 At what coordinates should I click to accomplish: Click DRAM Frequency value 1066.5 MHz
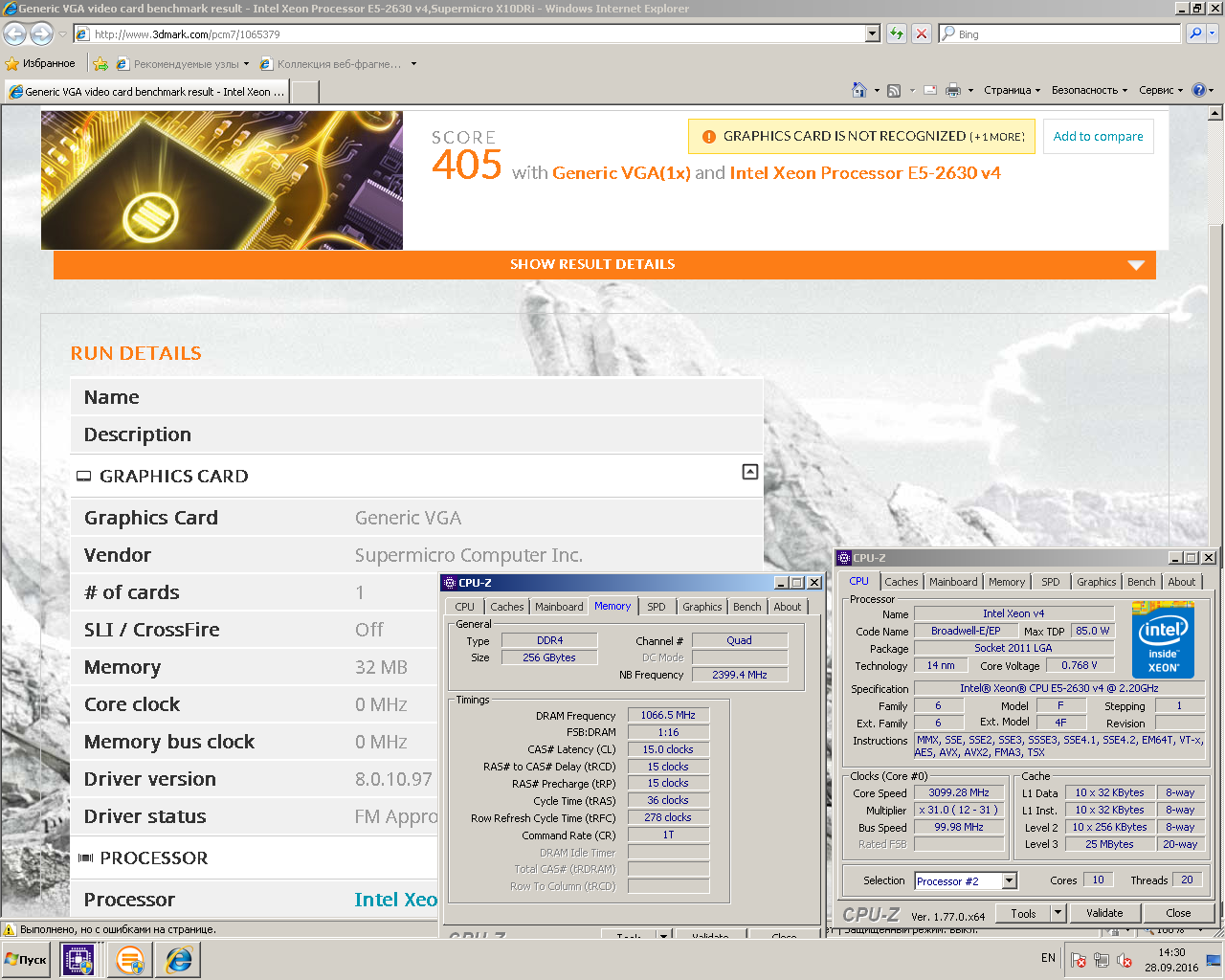click(668, 715)
